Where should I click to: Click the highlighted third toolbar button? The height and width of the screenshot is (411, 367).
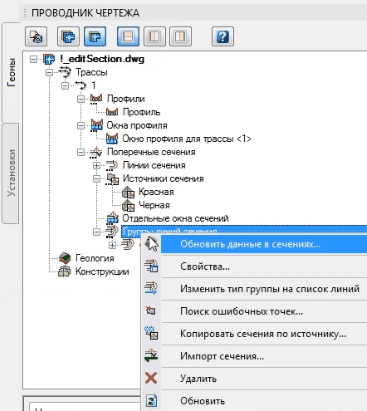pyautogui.click(x=95, y=36)
